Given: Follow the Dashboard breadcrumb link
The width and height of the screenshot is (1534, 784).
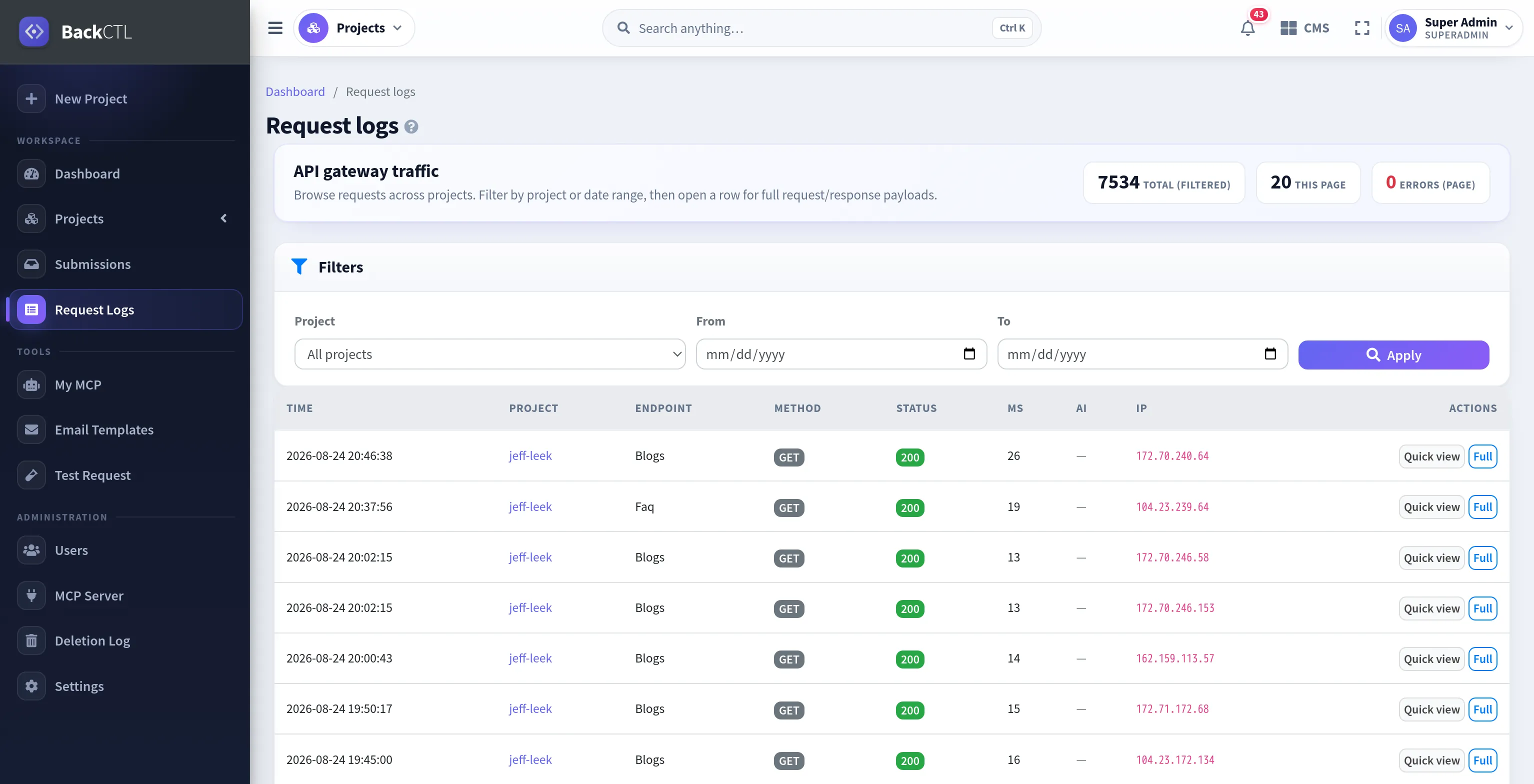Looking at the screenshot, I should 295,91.
